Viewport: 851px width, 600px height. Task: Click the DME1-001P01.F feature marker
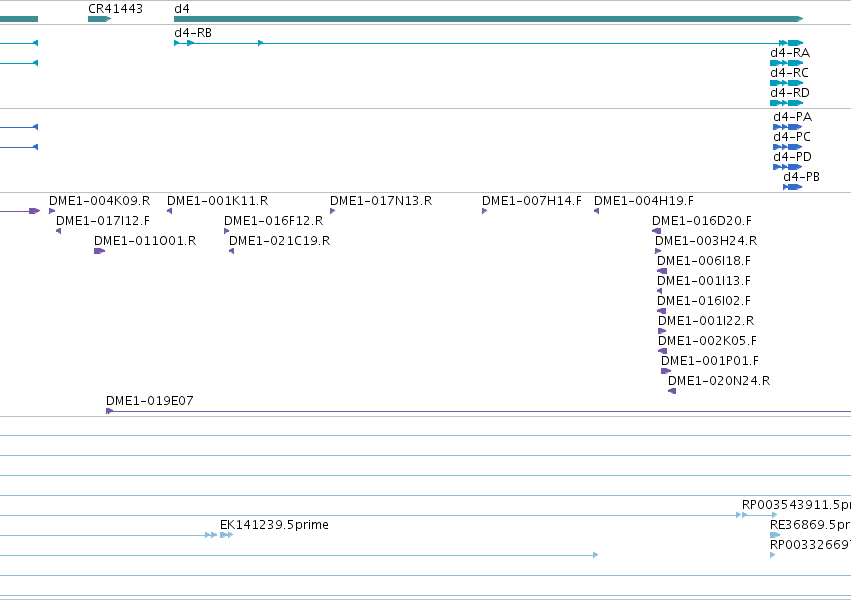pos(666,371)
